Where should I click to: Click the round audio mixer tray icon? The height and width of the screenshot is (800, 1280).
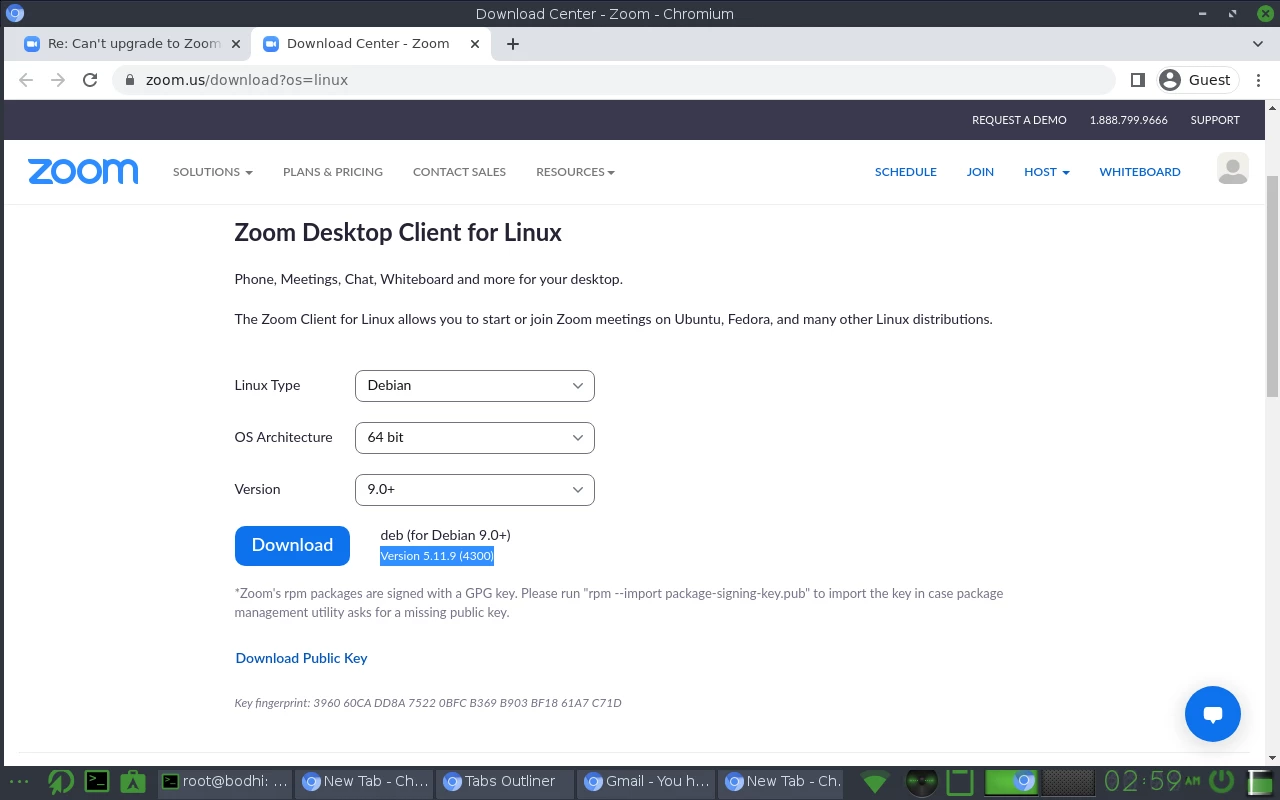click(921, 782)
